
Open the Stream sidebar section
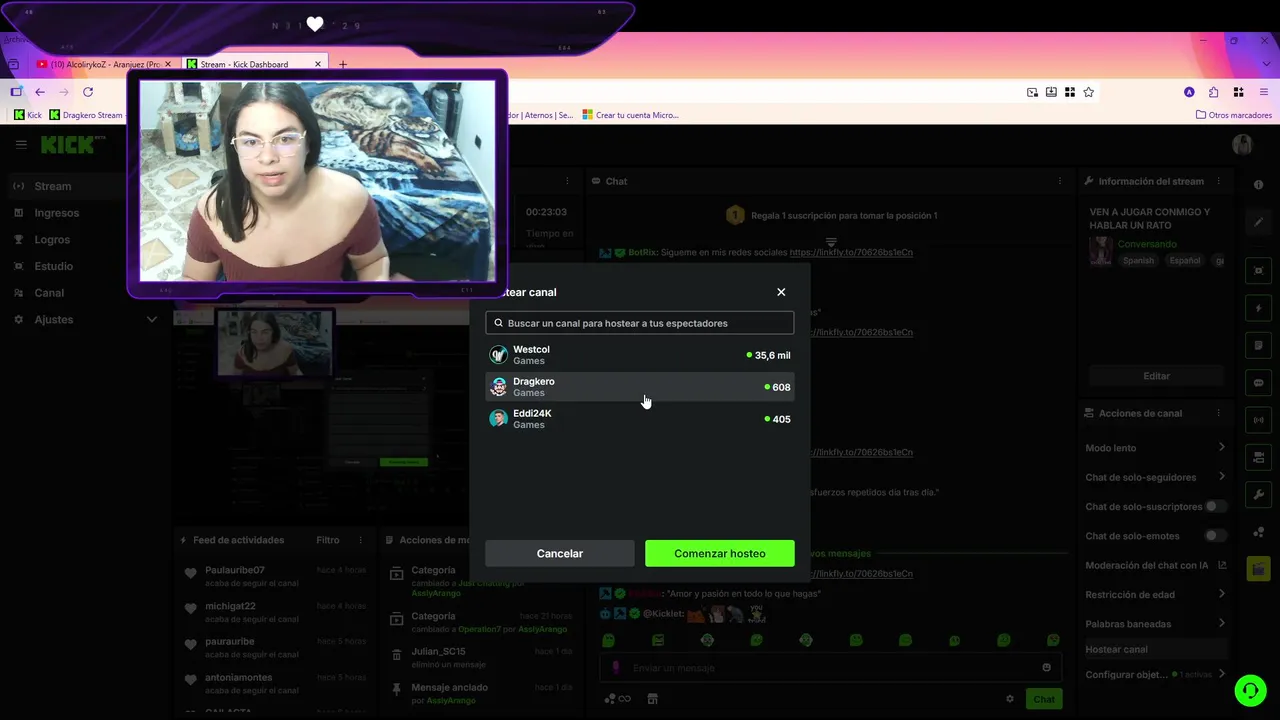point(53,186)
